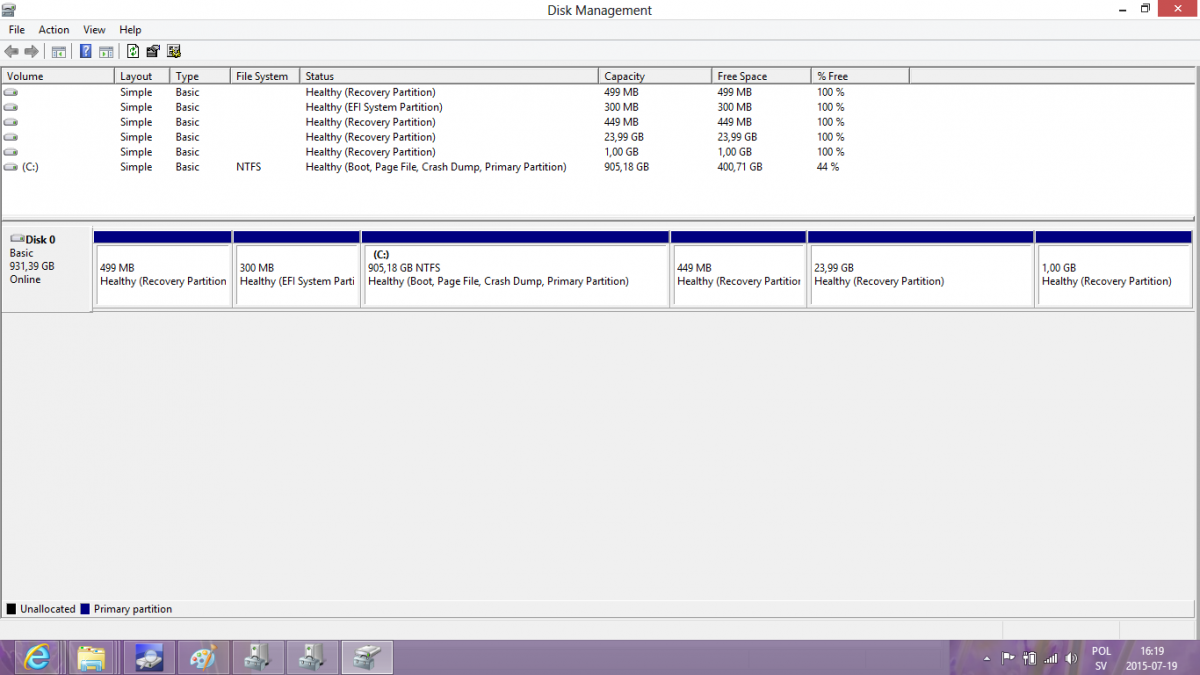Click the Forward arrow toolbar icon
The image size is (1200, 675).
tap(31, 51)
